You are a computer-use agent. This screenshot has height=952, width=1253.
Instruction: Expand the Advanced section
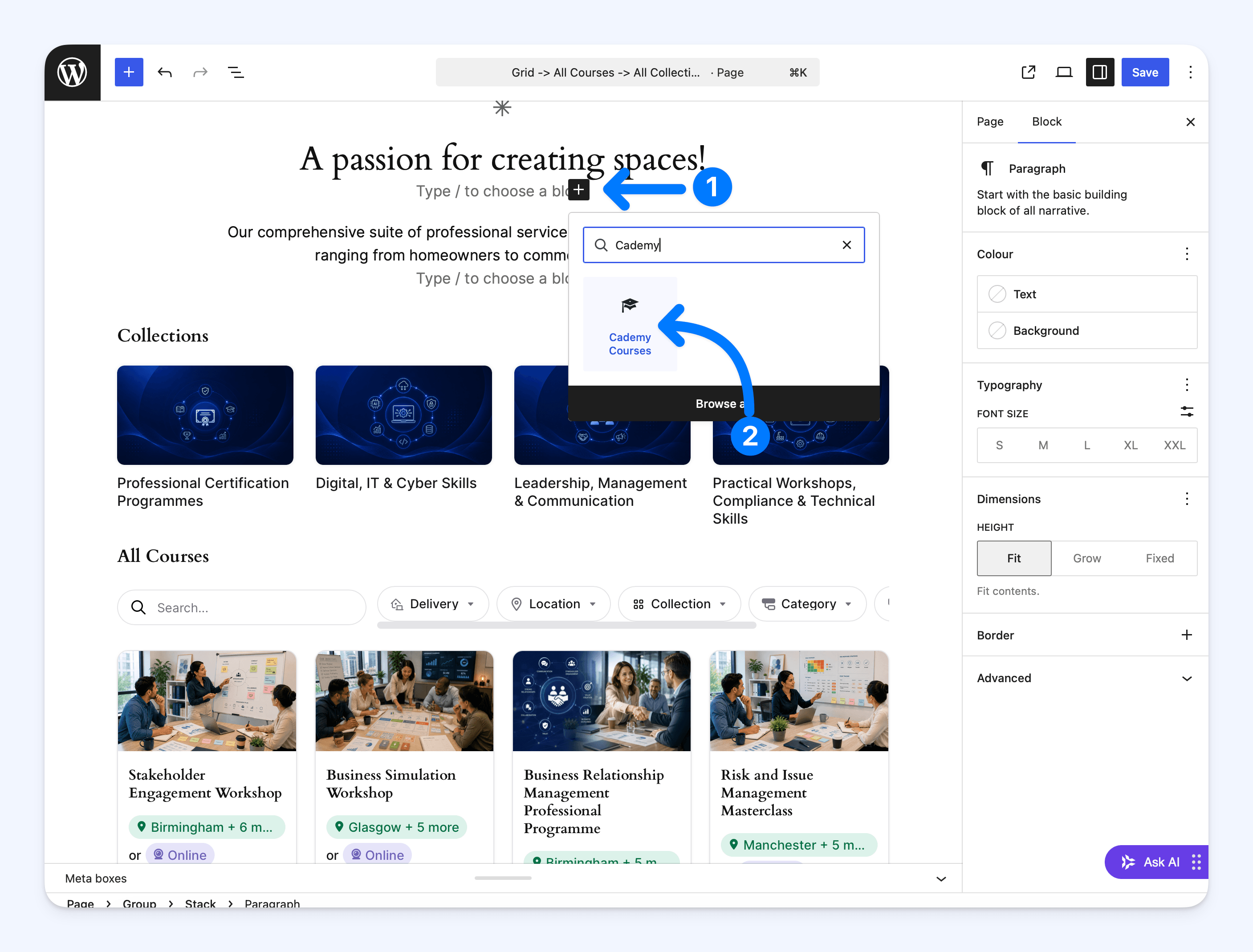[1085, 678]
